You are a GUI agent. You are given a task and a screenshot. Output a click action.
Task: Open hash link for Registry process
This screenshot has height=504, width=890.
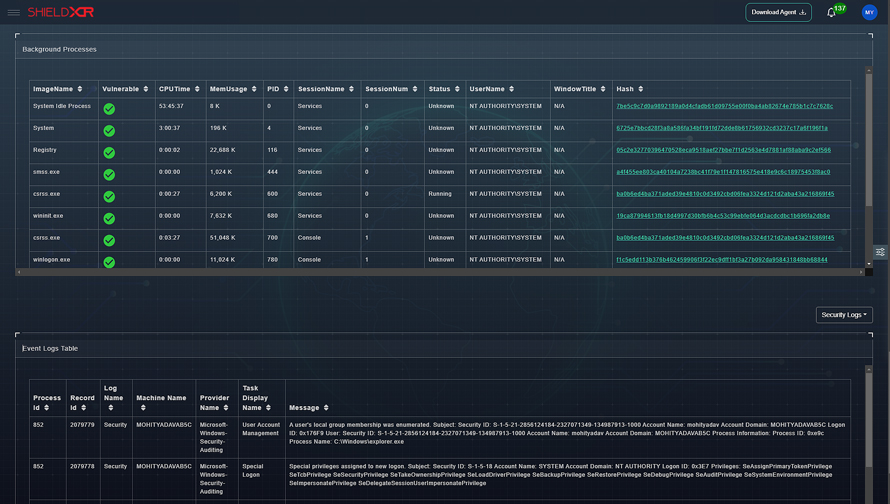point(724,150)
